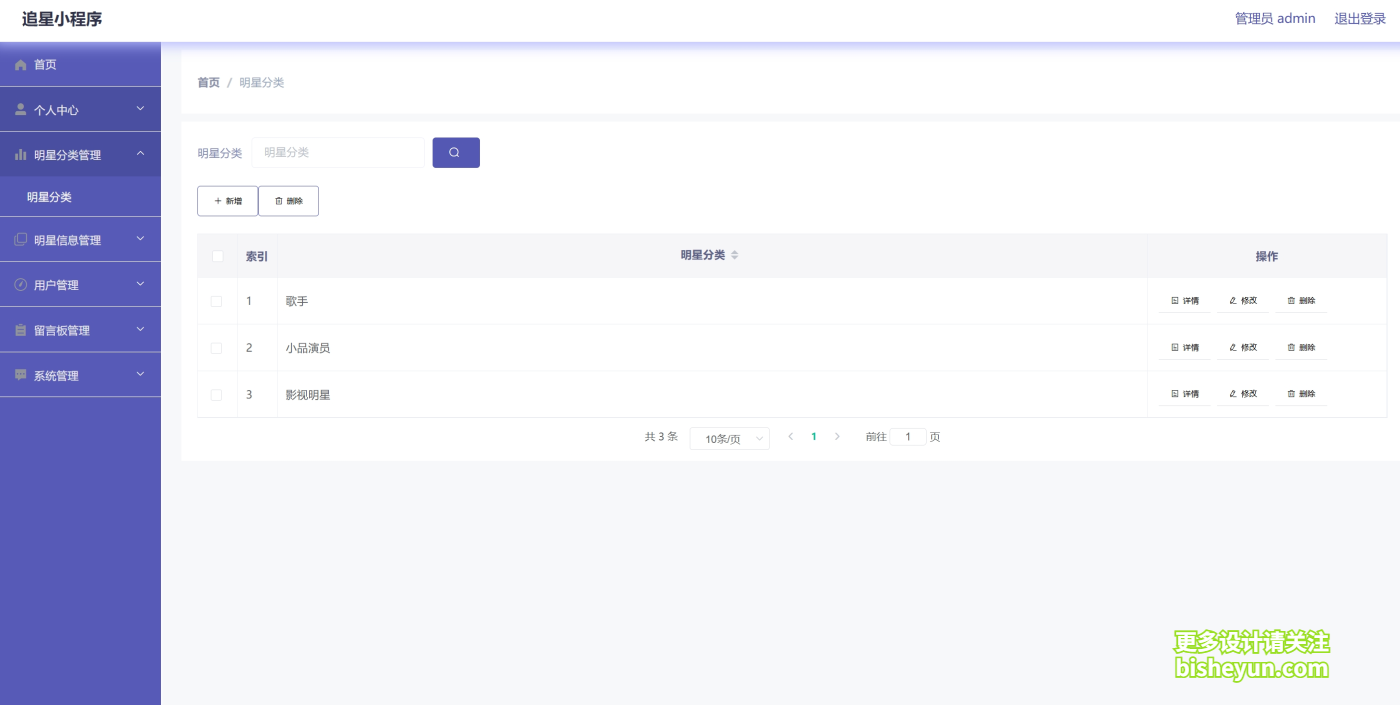The height and width of the screenshot is (705, 1400).
Task: Click the 共 3 条 total count text
Action: tap(661, 437)
